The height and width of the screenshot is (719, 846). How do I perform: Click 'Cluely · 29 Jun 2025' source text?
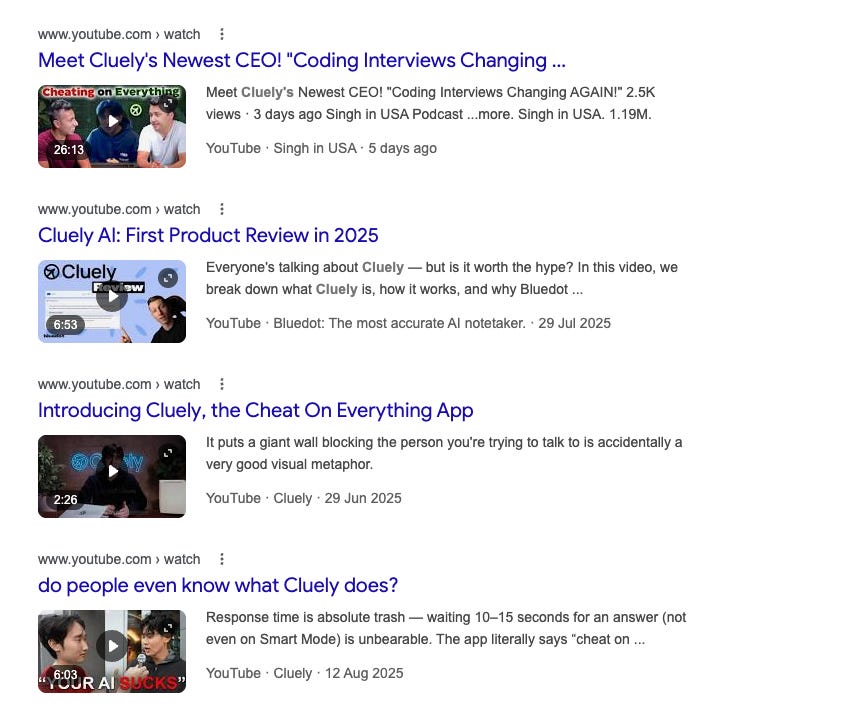[x=337, y=498]
